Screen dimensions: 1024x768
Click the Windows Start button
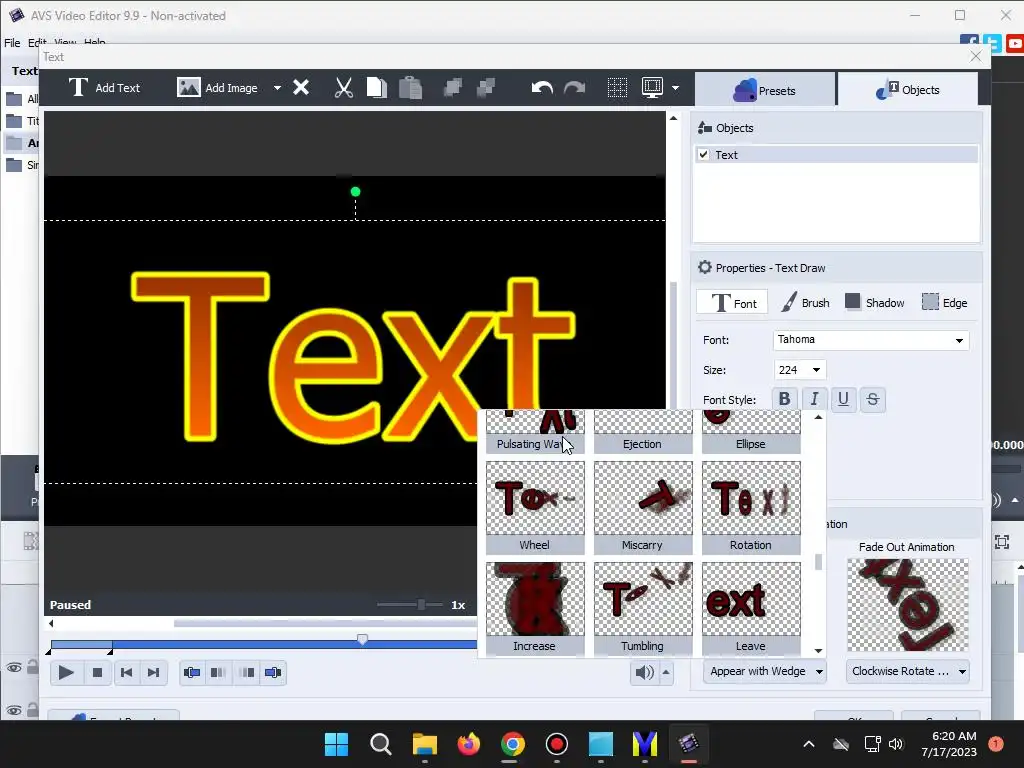336,744
